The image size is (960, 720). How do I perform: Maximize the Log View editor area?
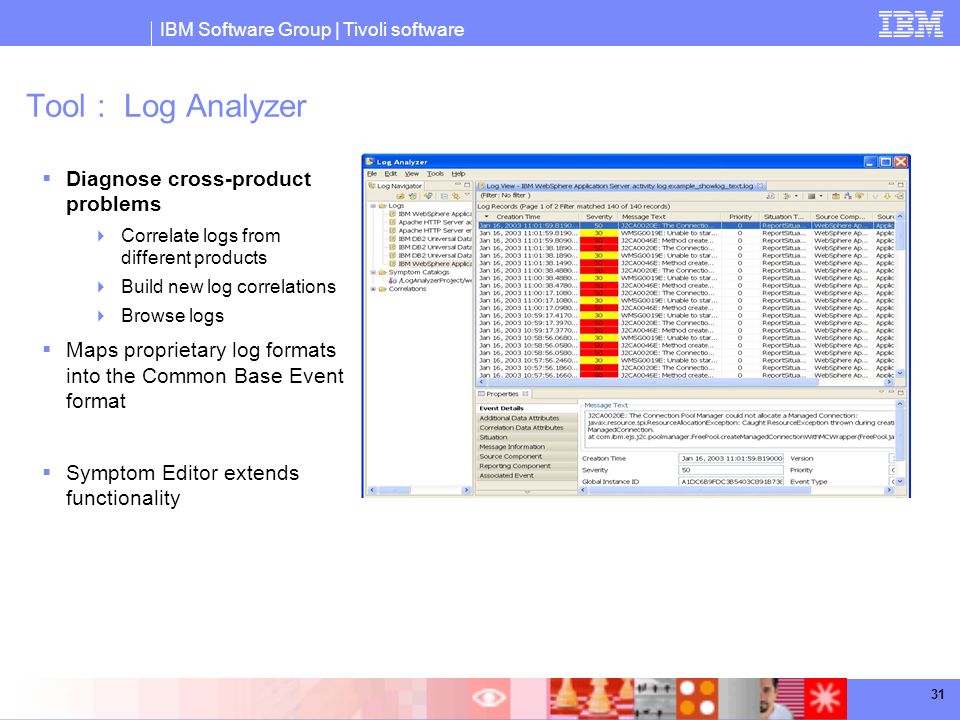point(901,185)
